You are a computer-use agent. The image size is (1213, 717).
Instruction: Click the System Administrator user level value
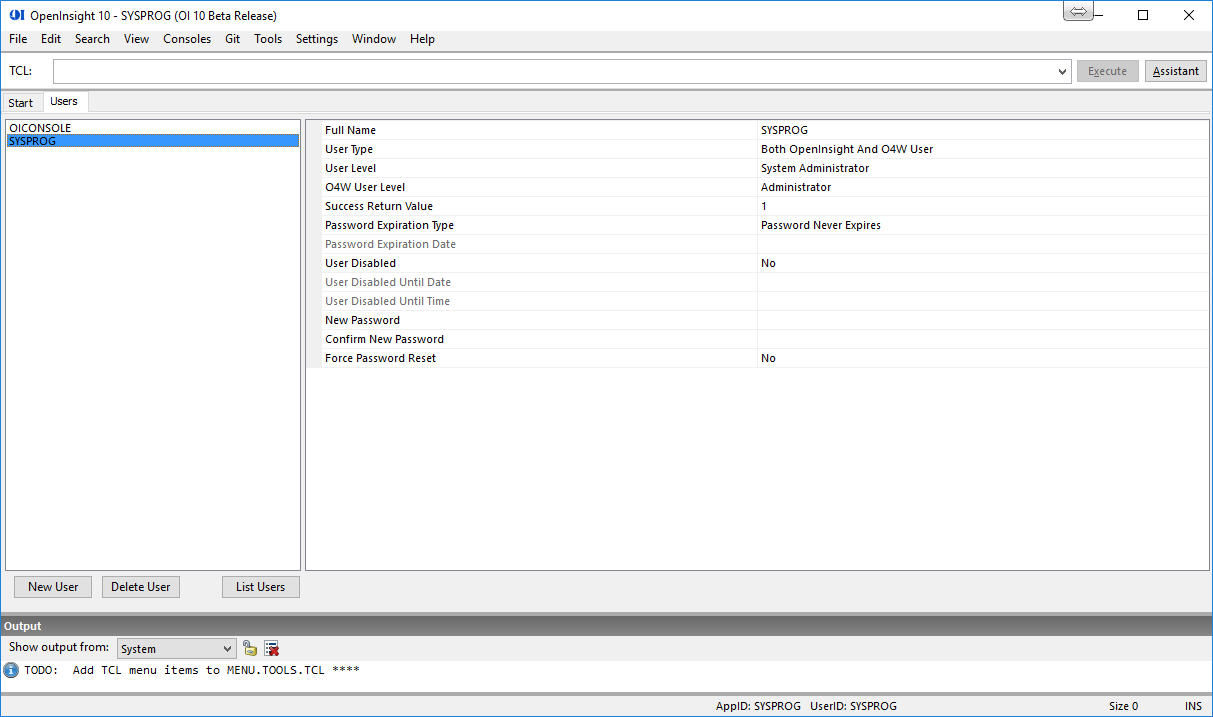pos(983,168)
